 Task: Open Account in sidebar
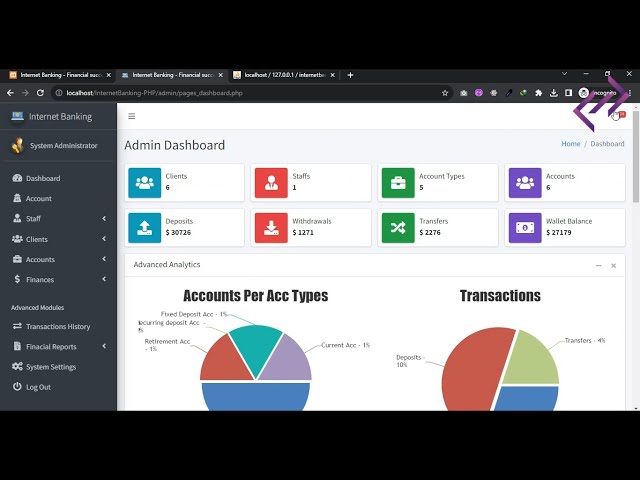point(38,198)
